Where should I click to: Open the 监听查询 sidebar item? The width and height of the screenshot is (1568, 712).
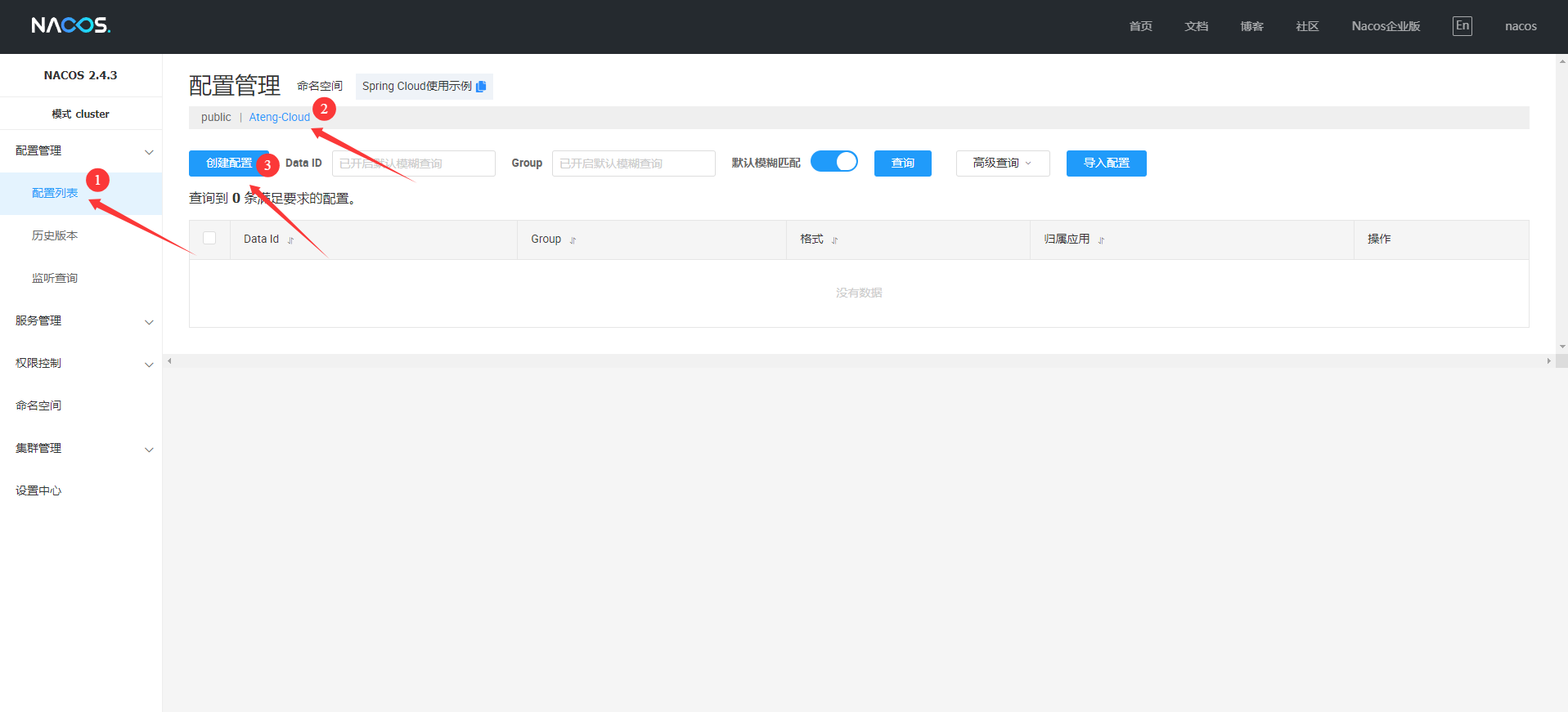[55, 279]
